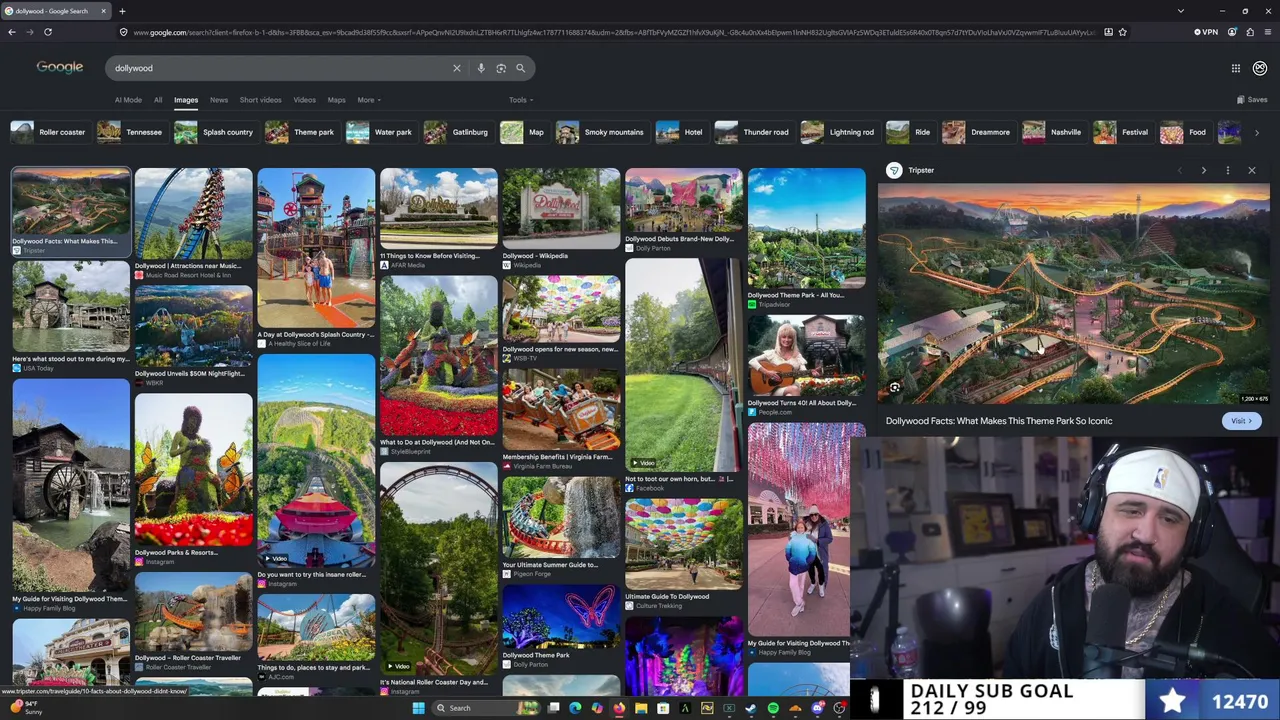Switch to the Videos tab

click(304, 100)
